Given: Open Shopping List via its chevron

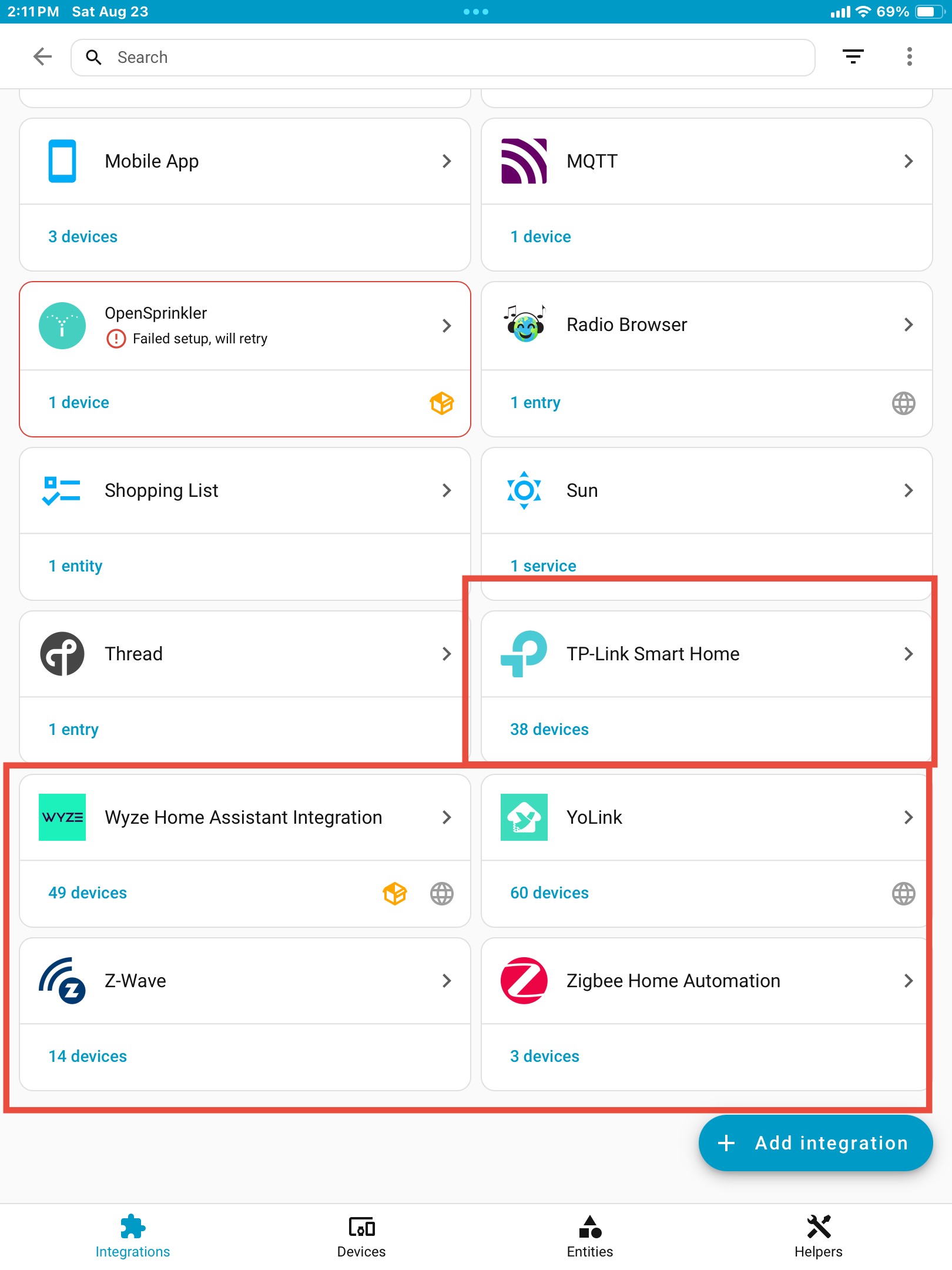Looking at the screenshot, I should point(447,490).
